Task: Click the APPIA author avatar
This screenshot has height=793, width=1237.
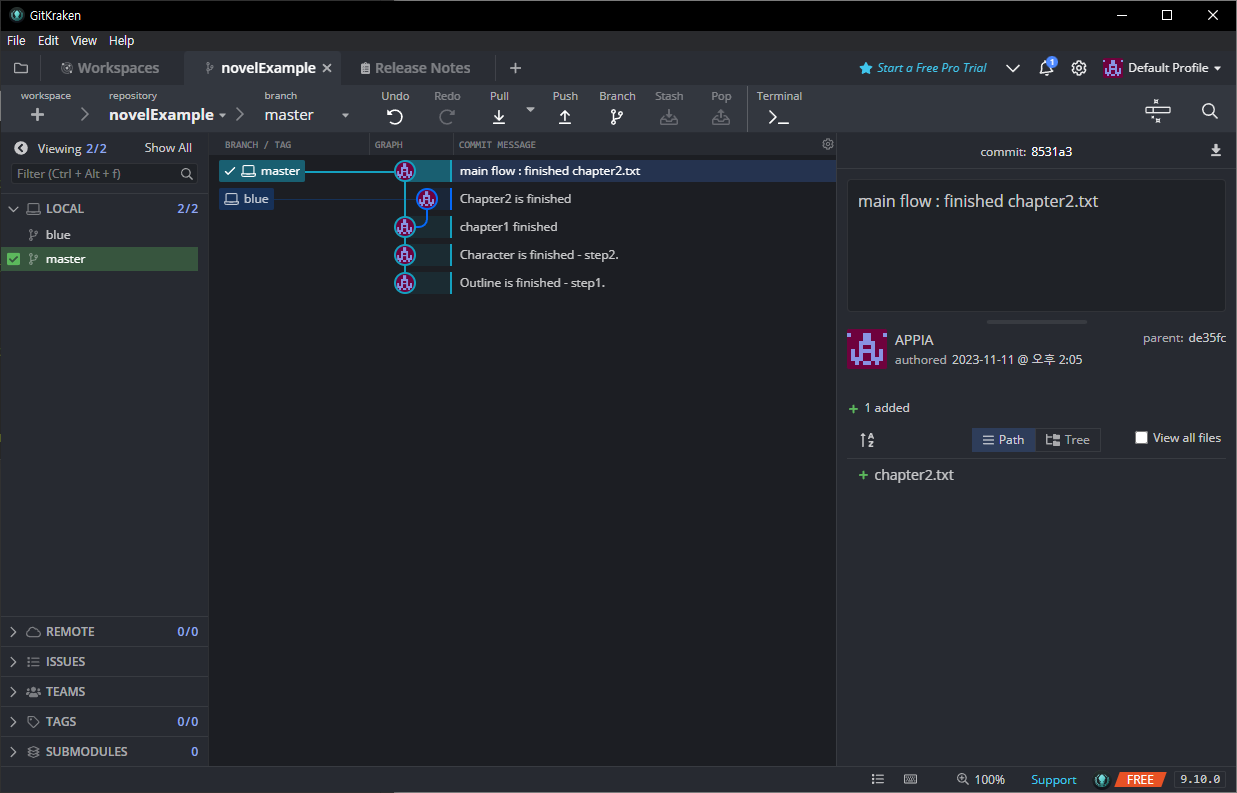Action: pos(867,350)
